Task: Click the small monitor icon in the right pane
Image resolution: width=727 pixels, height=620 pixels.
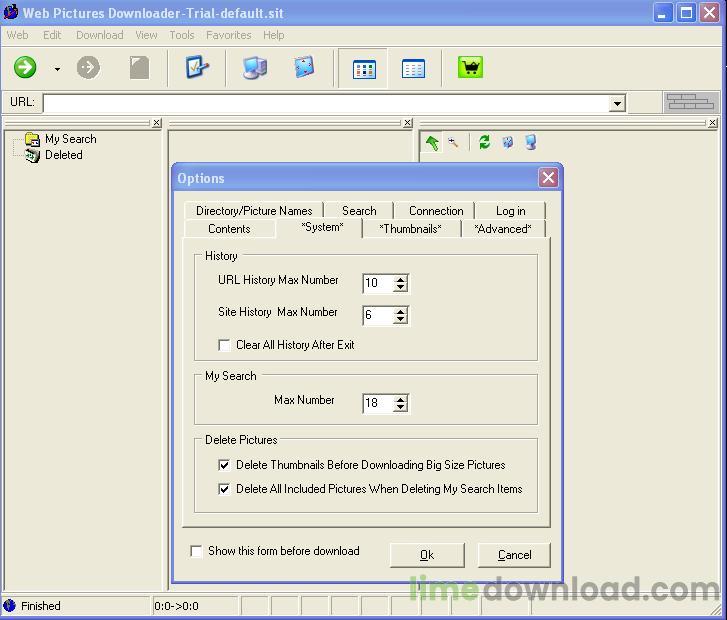Action: (531, 142)
